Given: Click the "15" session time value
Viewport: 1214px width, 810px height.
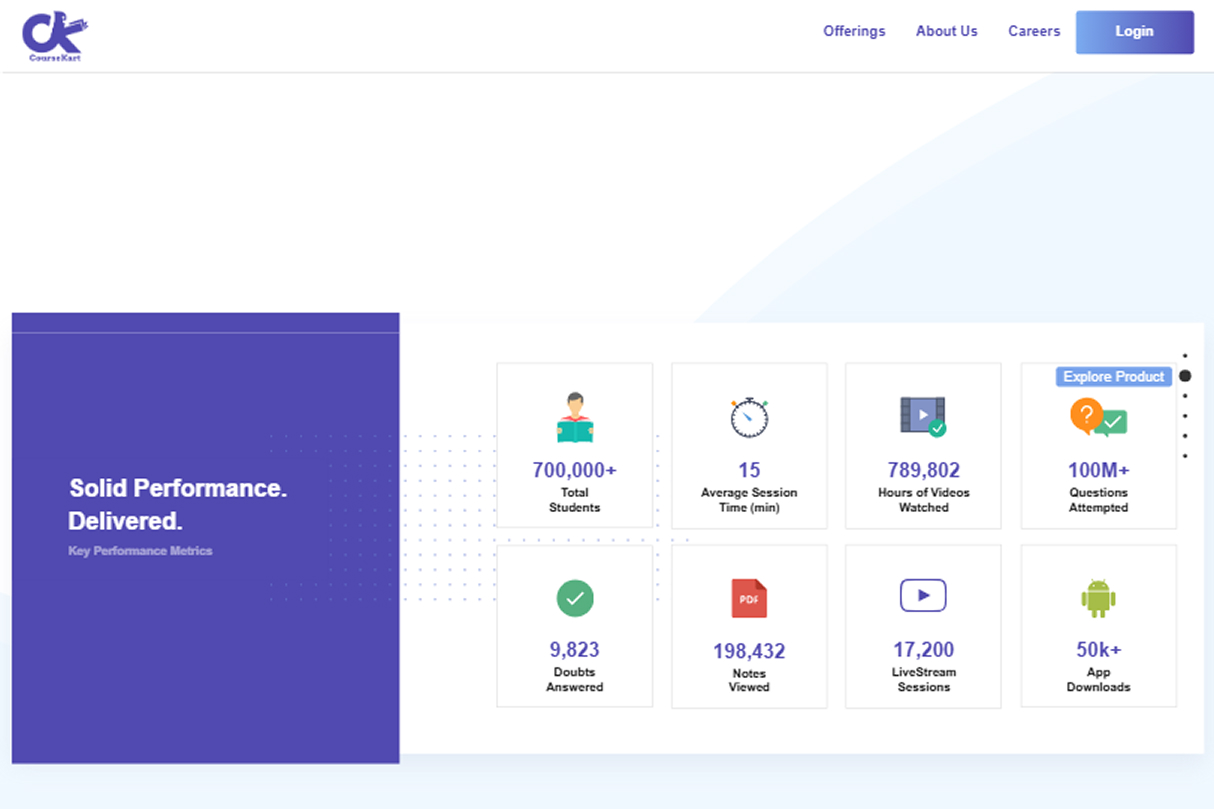Looking at the screenshot, I should coord(749,470).
